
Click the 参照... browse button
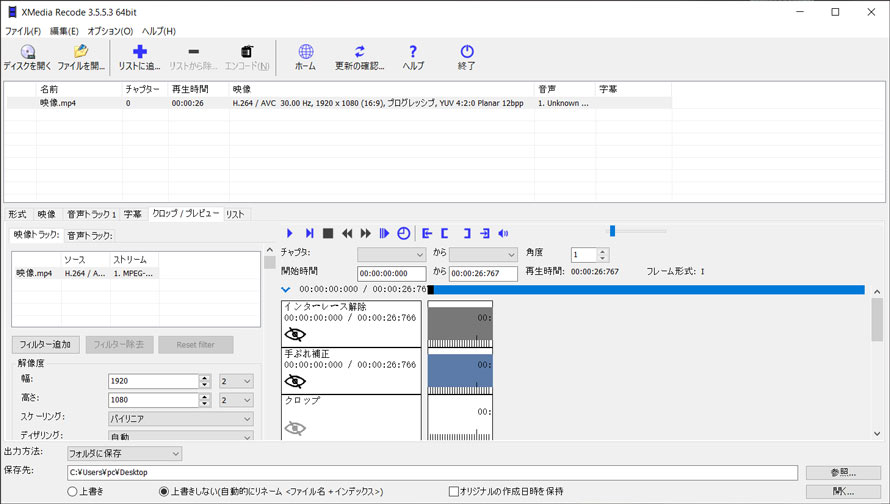pyautogui.click(x=843, y=472)
